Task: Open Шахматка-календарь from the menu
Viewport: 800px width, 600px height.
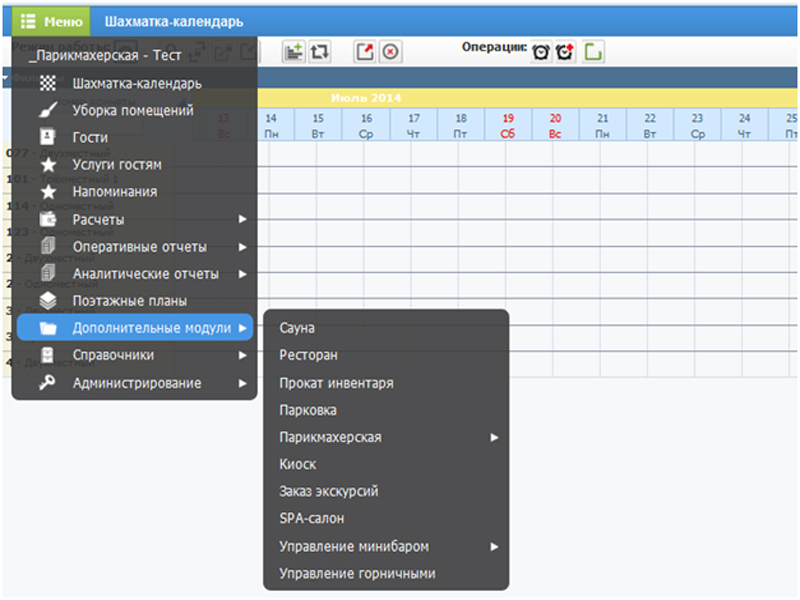Action: point(136,84)
